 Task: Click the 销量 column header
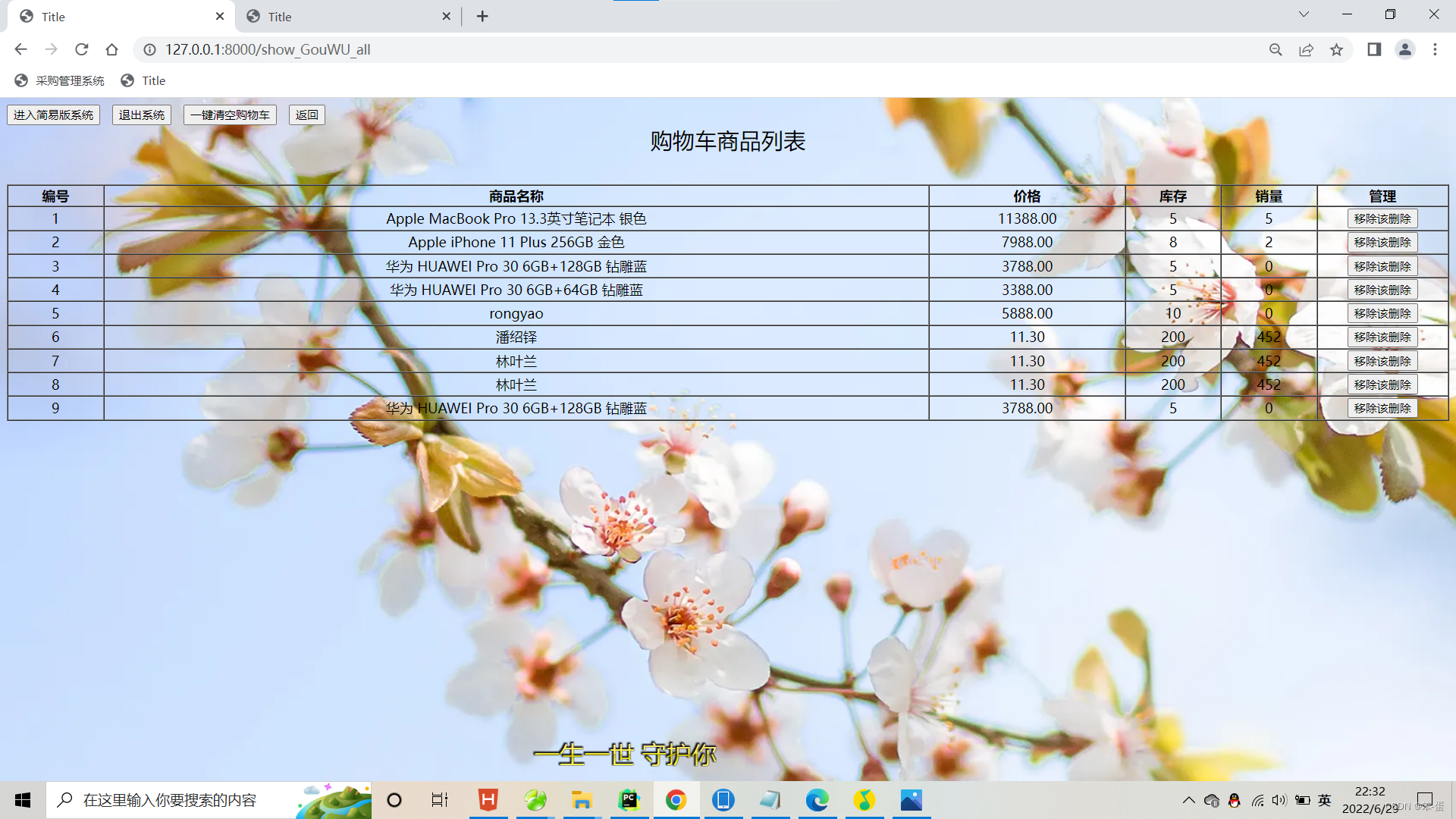1269,196
